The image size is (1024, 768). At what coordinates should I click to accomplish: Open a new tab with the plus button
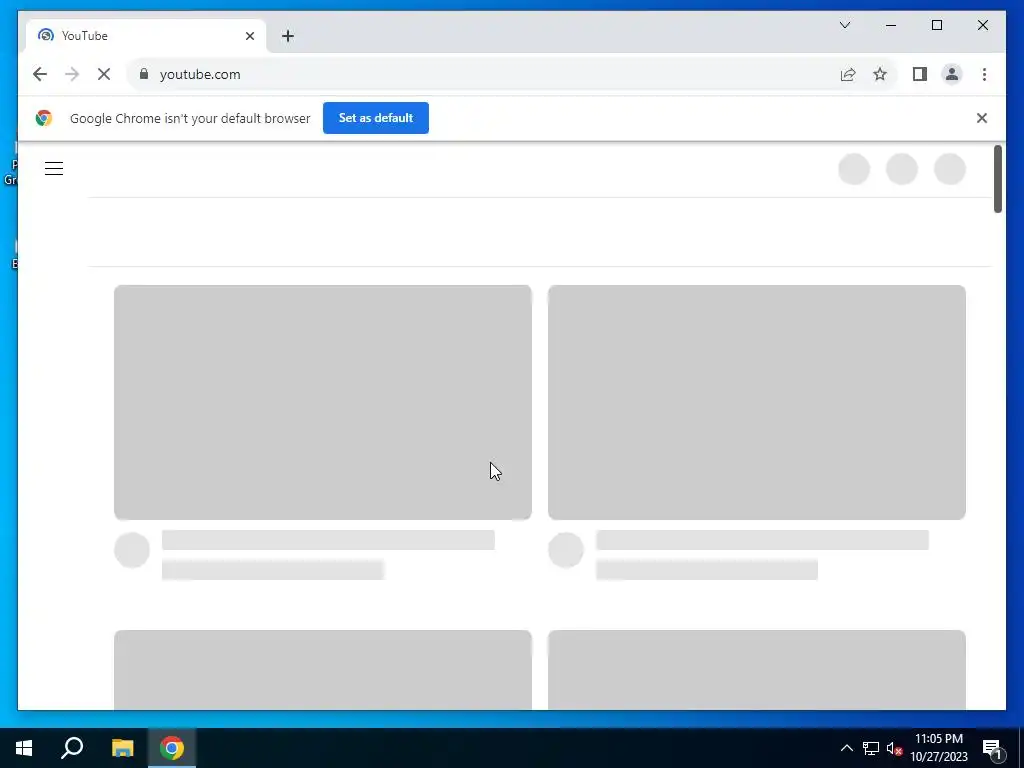pos(288,36)
